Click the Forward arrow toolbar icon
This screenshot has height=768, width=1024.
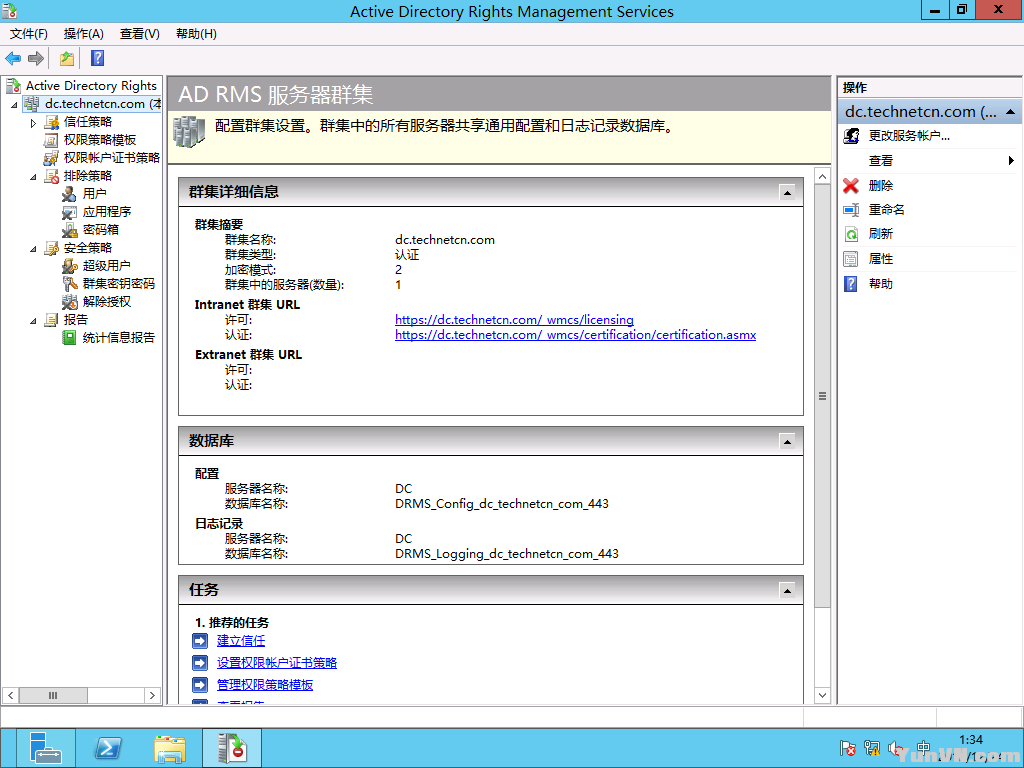(x=36, y=59)
